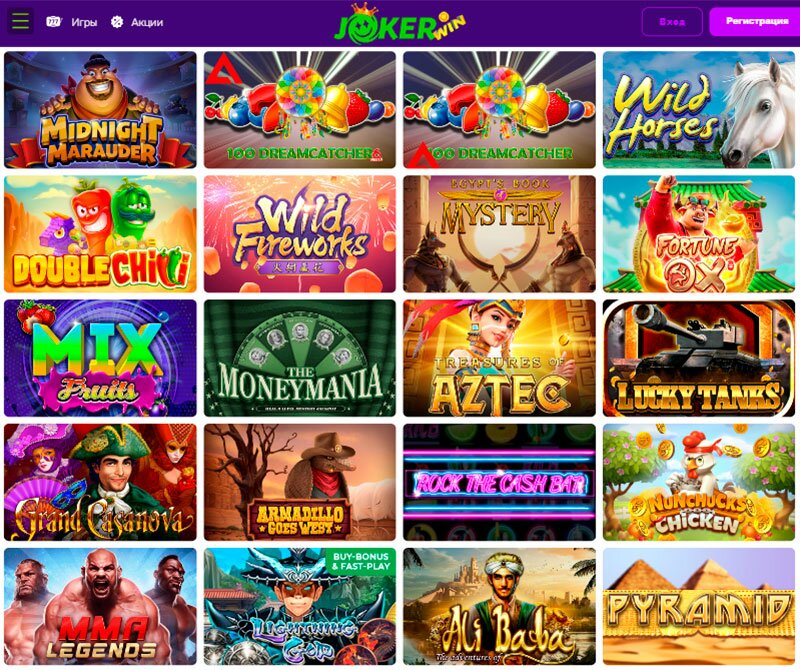The height and width of the screenshot is (670, 800).
Task: Play the Treasures of Aztec slot
Action: pos(499,358)
